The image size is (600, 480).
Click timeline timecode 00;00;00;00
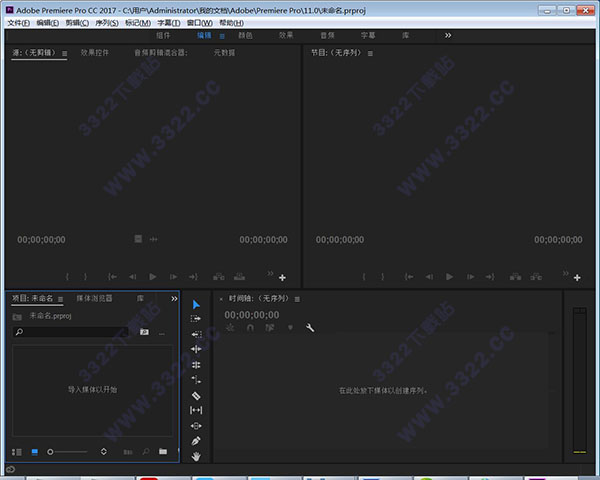pyautogui.click(x=252, y=315)
